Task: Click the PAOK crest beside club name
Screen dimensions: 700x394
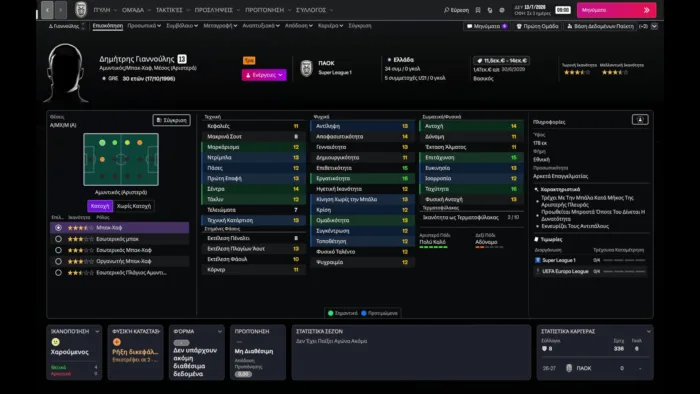Action: pos(306,68)
